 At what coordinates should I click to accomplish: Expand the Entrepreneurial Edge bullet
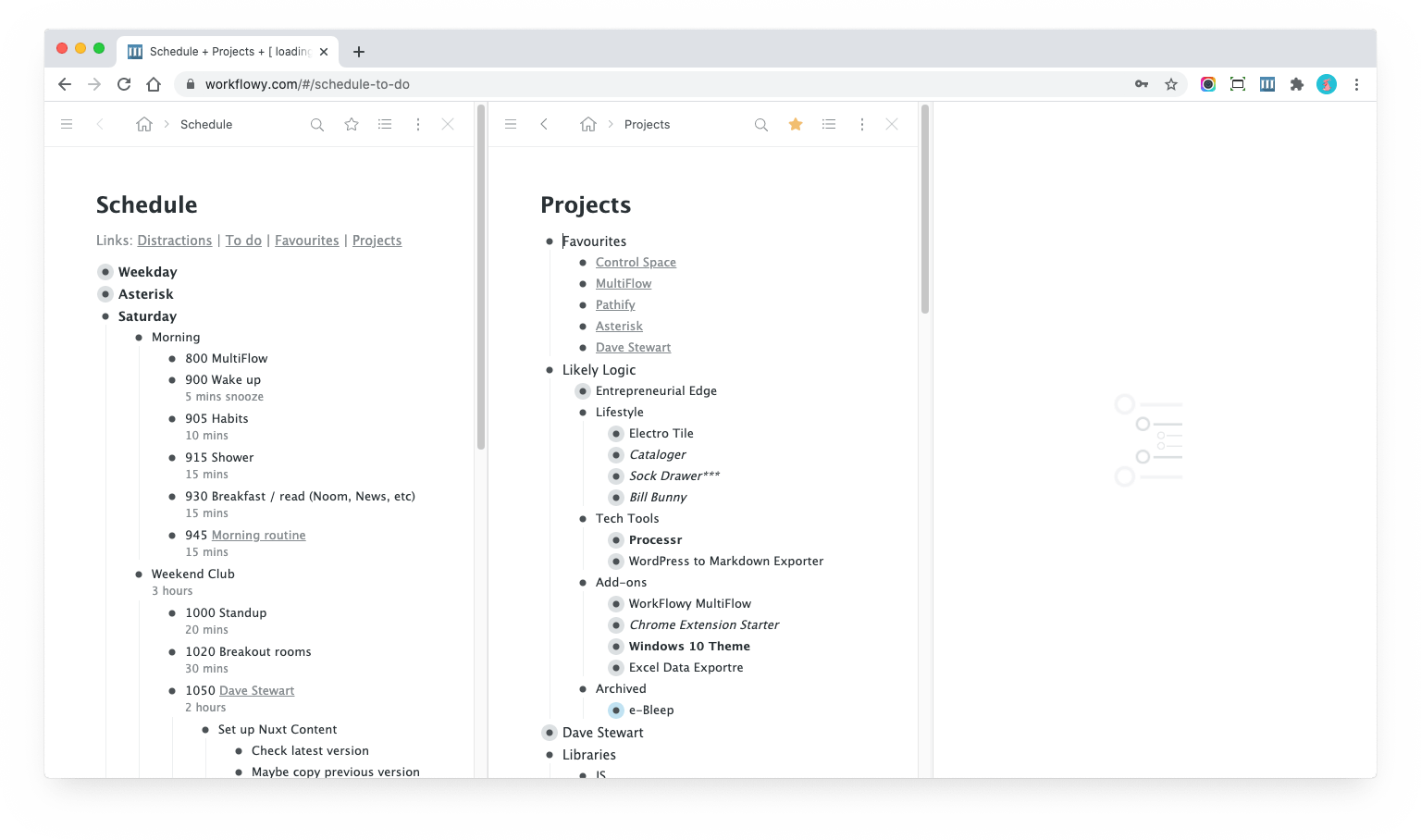click(x=583, y=391)
